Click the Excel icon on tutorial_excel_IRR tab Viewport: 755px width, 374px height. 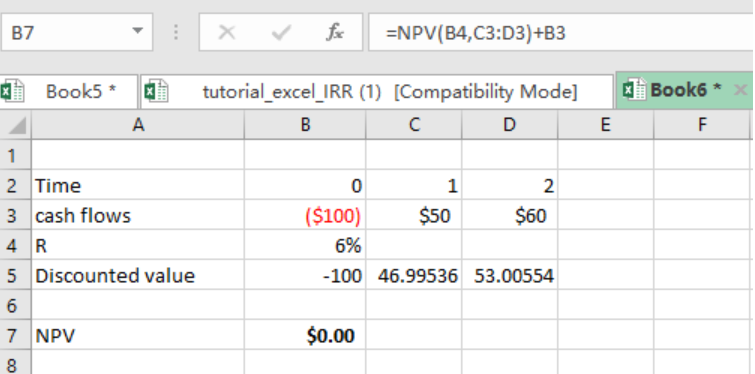156,91
